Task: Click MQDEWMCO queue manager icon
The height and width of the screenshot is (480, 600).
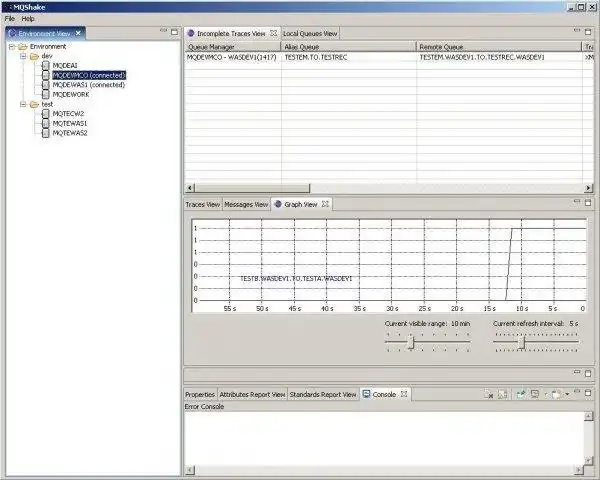Action: (46, 75)
